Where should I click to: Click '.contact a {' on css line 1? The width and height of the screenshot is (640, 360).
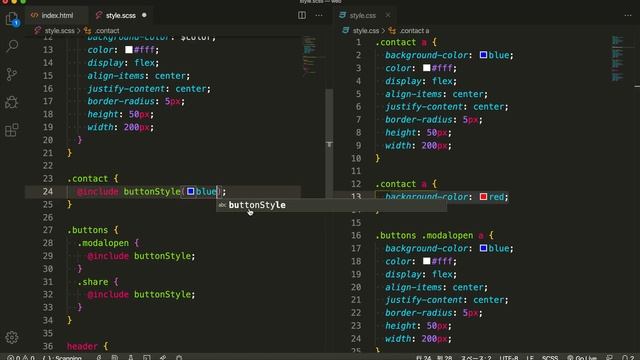click(x=406, y=42)
